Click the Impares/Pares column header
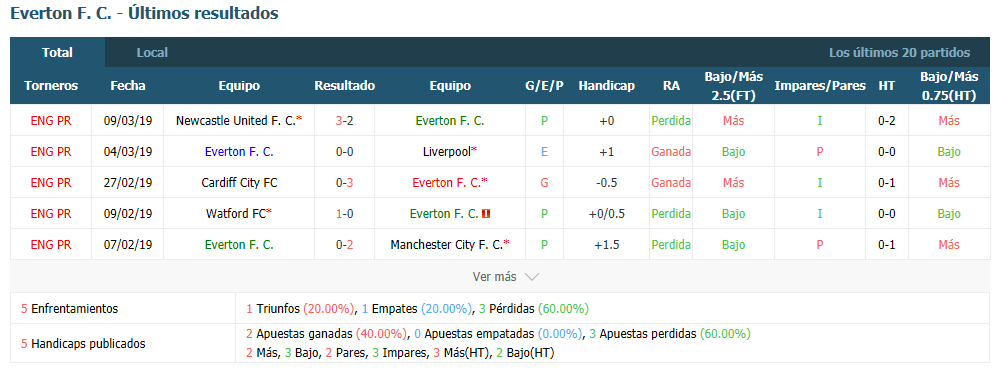 (819, 86)
